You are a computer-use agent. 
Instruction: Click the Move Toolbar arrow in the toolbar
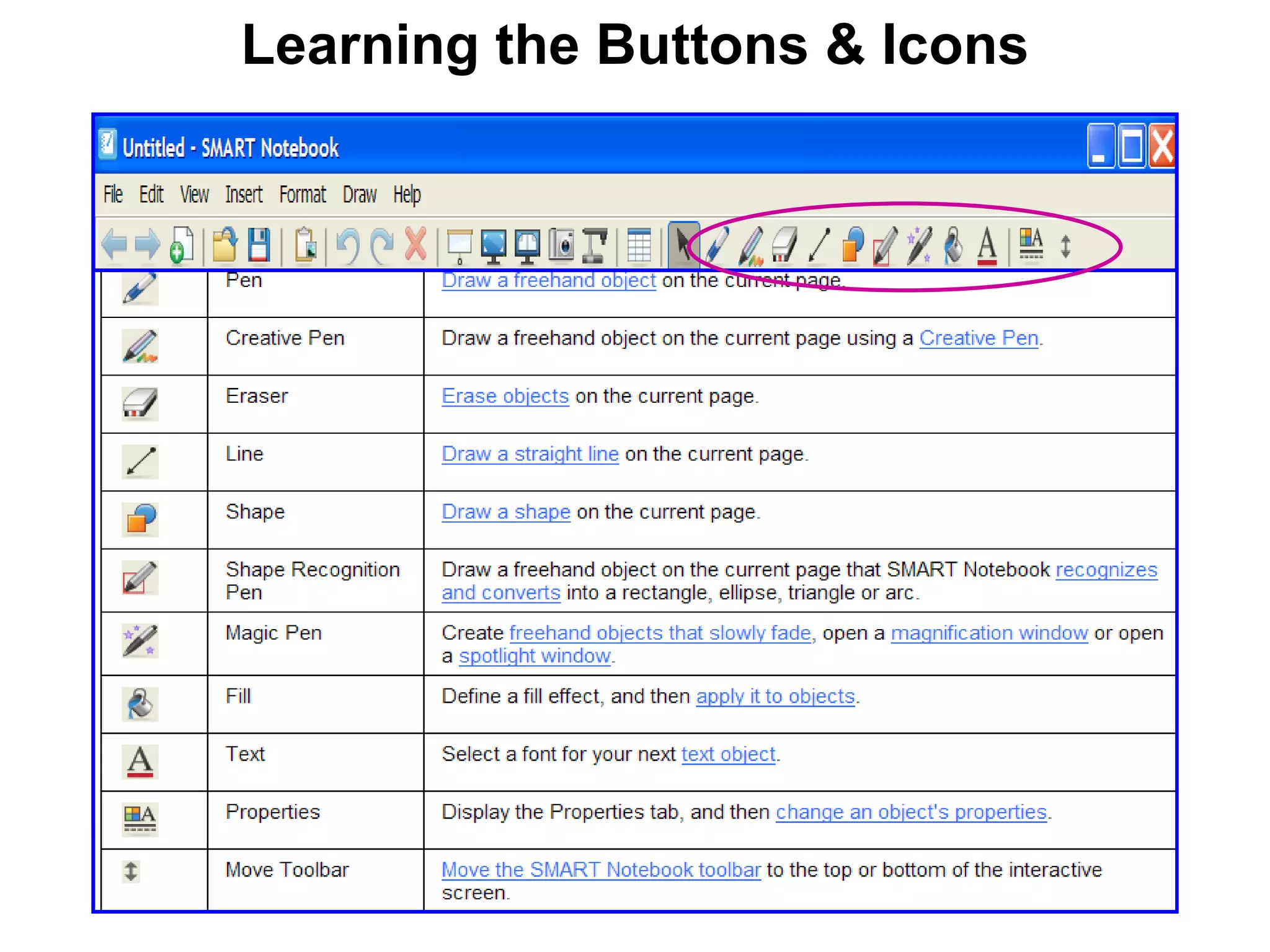point(1065,246)
